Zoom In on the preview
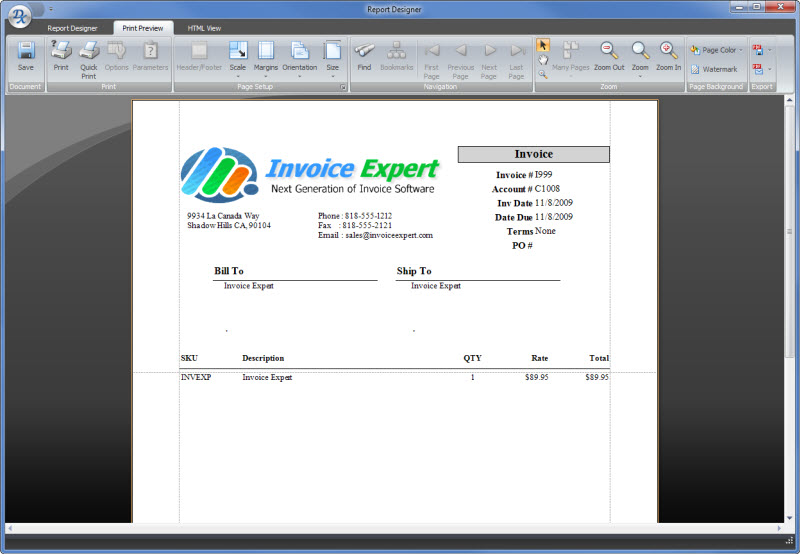Viewport: 800px width, 554px height. pyautogui.click(x=668, y=57)
